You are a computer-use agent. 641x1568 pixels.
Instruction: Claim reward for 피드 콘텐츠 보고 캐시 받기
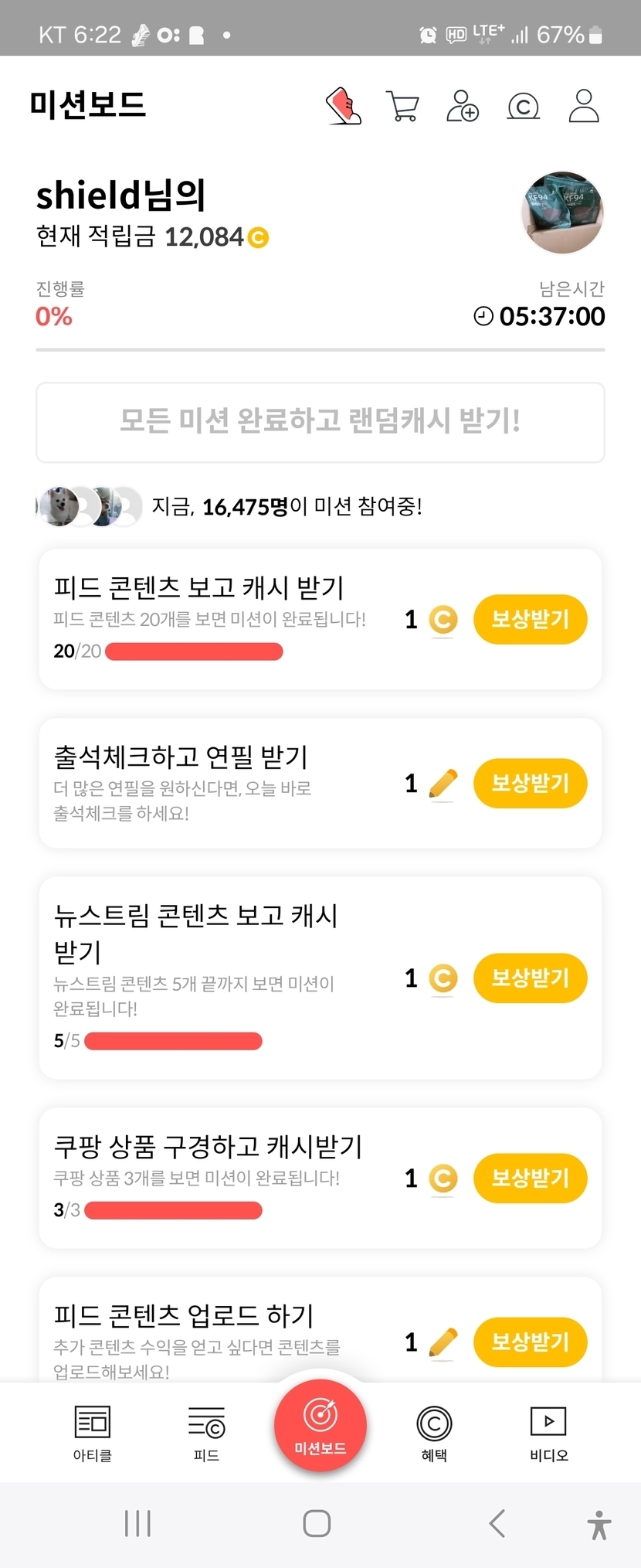pos(530,619)
